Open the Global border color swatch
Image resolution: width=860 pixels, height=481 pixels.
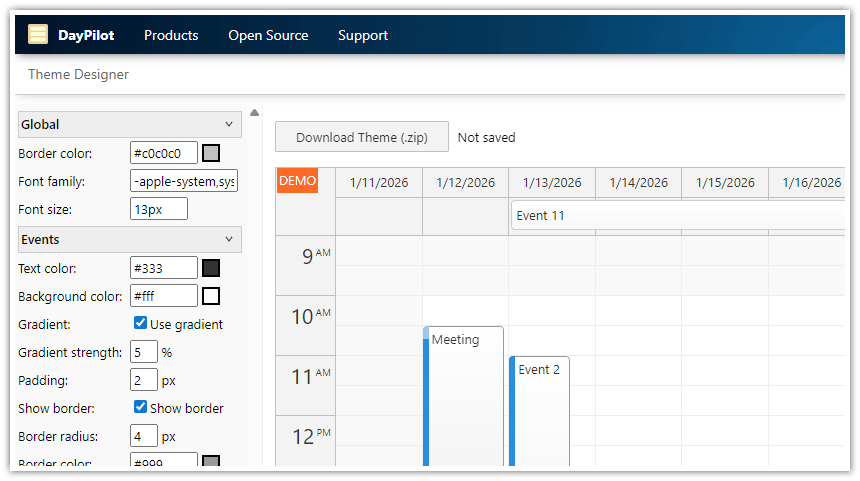point(211,154)
